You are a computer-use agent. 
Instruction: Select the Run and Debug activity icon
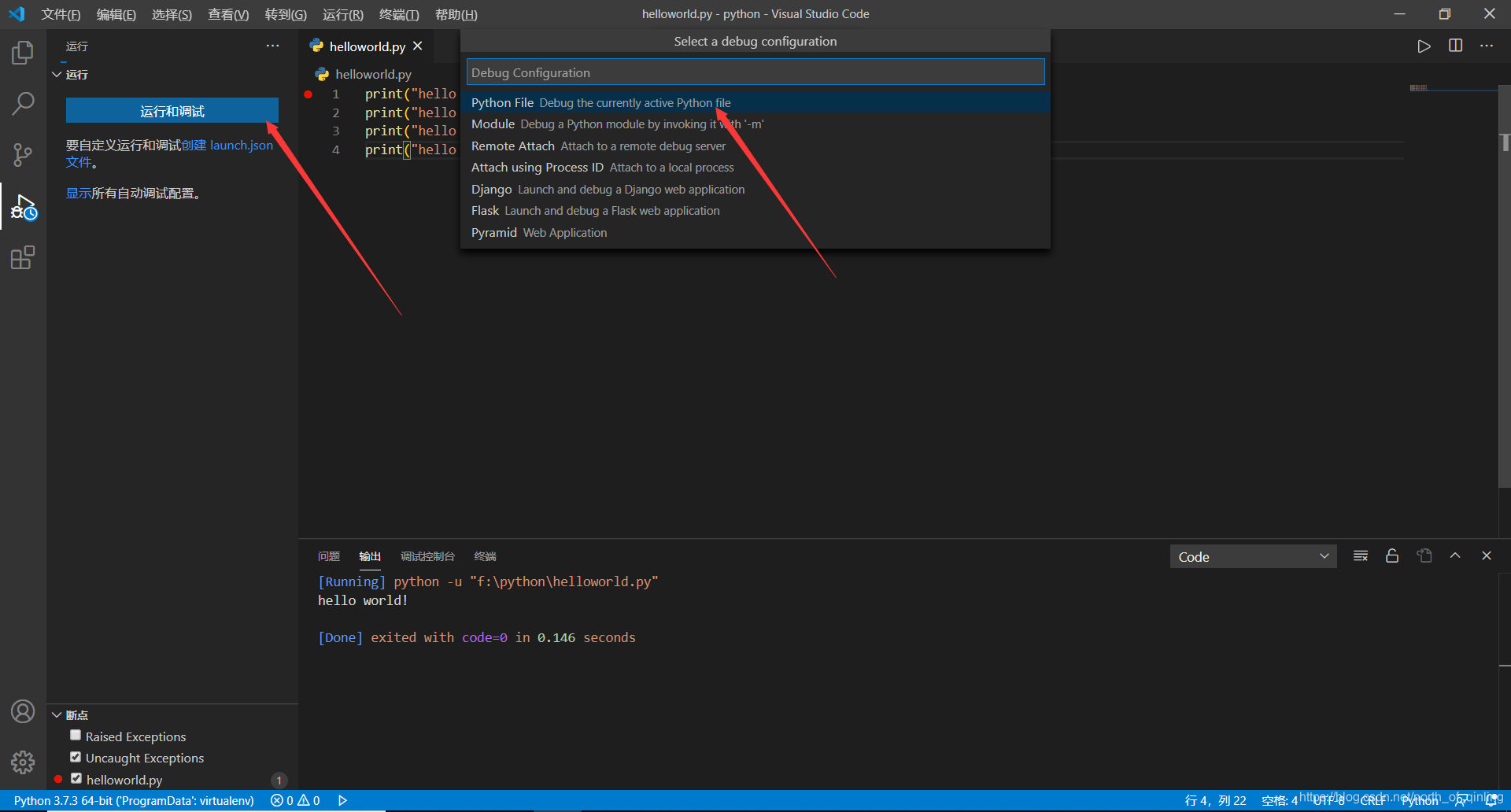[23, 207]
